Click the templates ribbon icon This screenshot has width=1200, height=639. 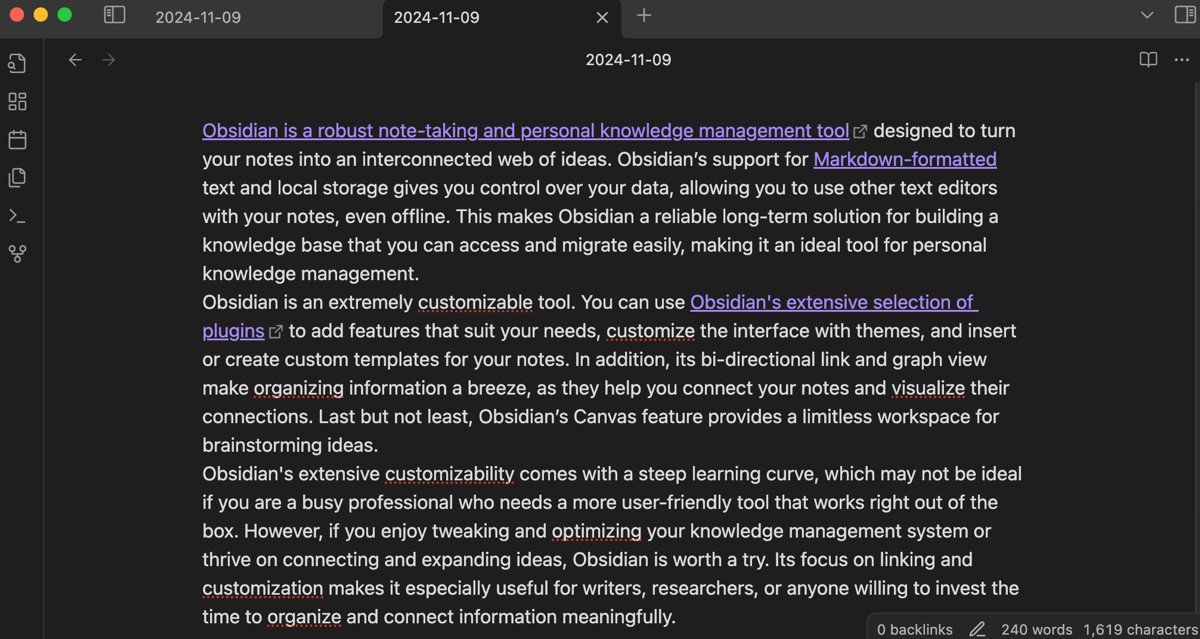(x=17, y=178)
